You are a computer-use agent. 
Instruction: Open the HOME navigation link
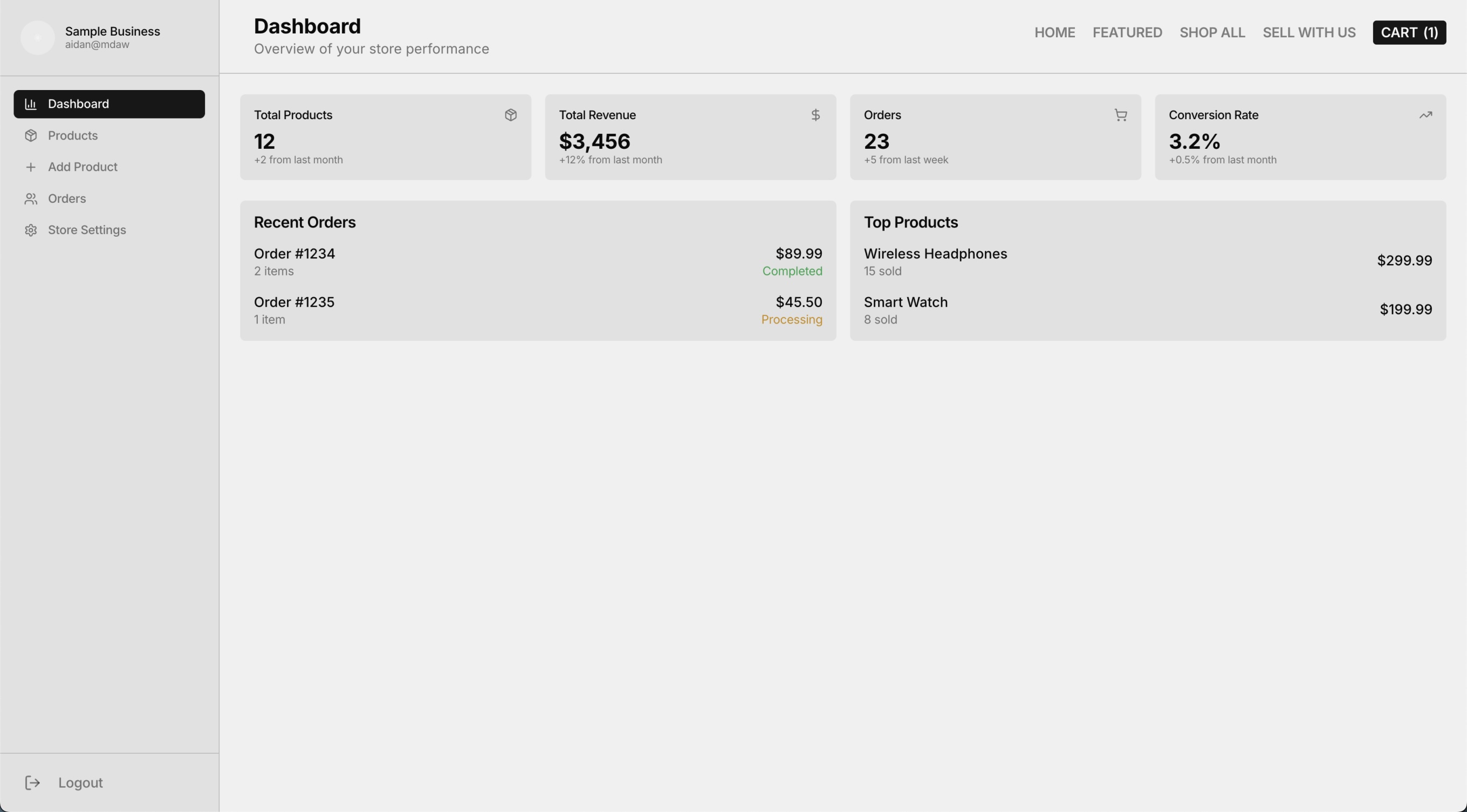click(x=1055, y=32)
